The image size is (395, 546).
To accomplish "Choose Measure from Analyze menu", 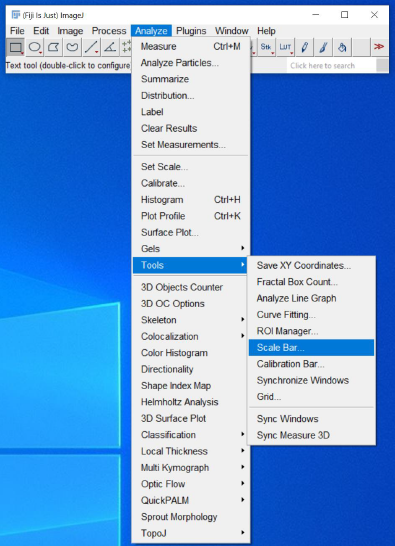I will point(191,46).
